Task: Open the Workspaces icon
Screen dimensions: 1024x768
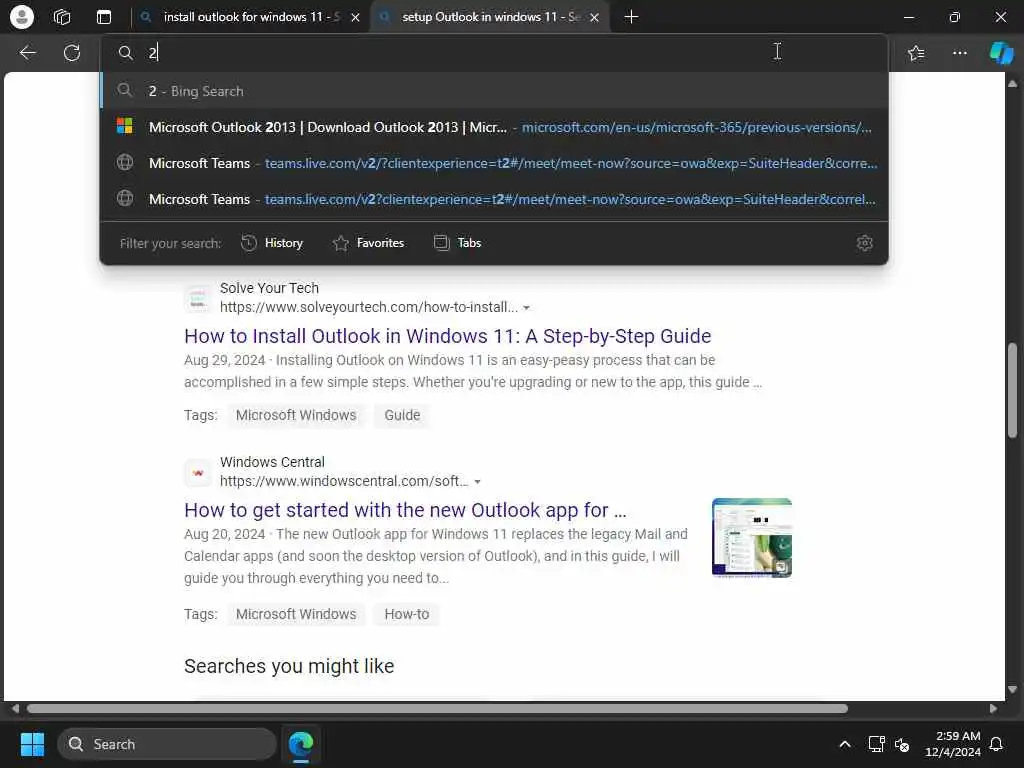Action: click(62, 17)
